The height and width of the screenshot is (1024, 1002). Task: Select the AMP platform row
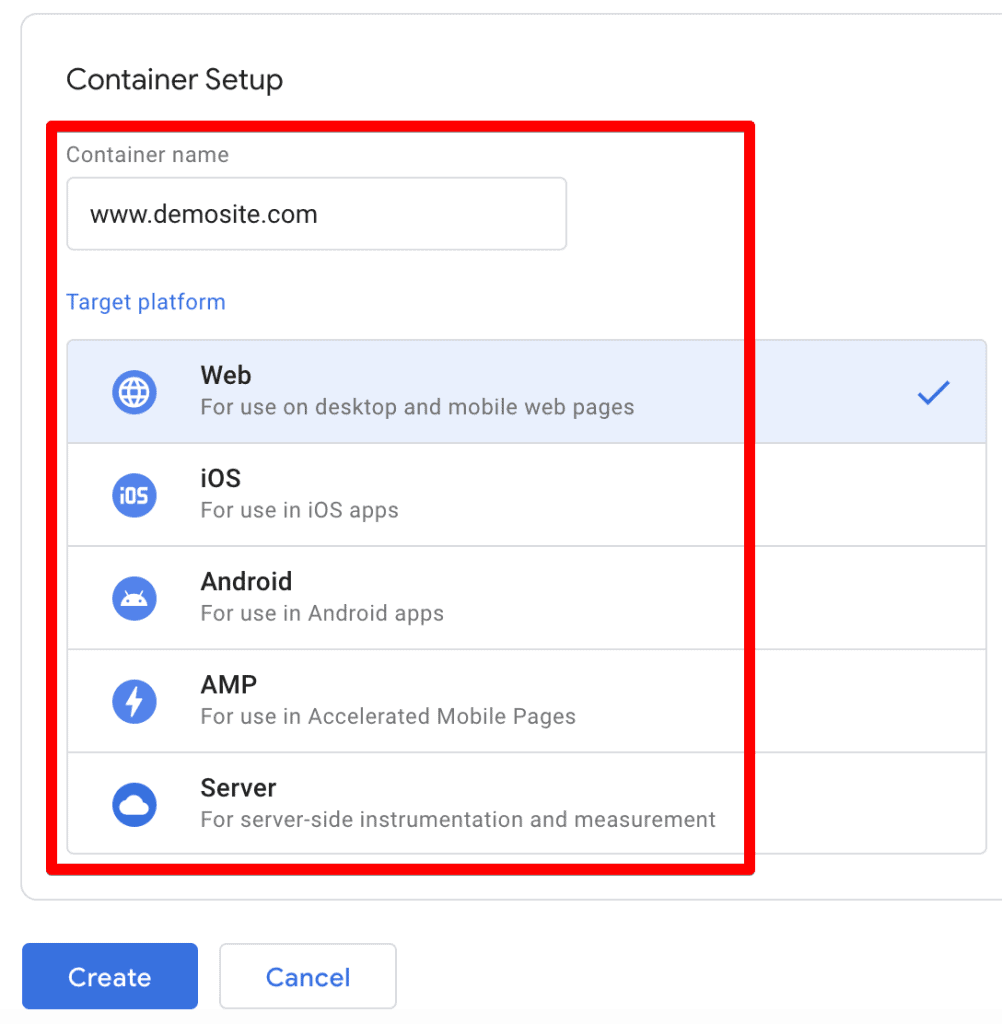point(400,701)
